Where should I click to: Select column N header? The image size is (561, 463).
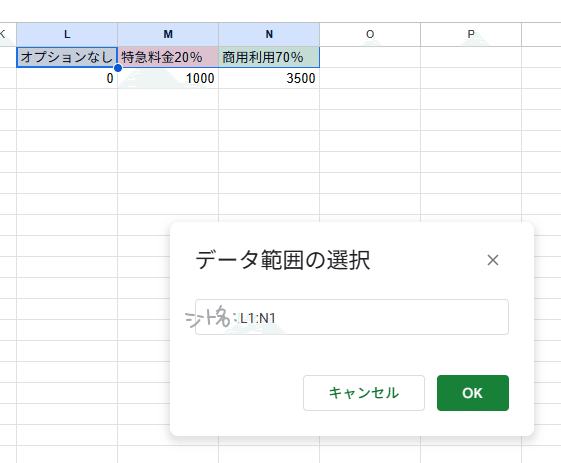[269, 34]
